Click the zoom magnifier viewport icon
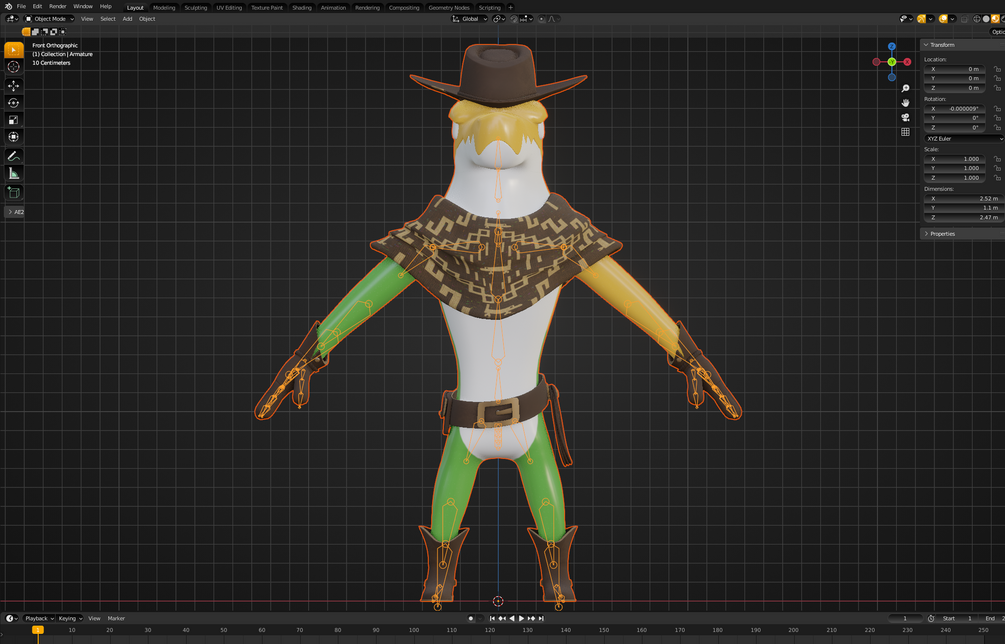The width and height of the screenshot is (1005, 644). [x=905, y=88]
